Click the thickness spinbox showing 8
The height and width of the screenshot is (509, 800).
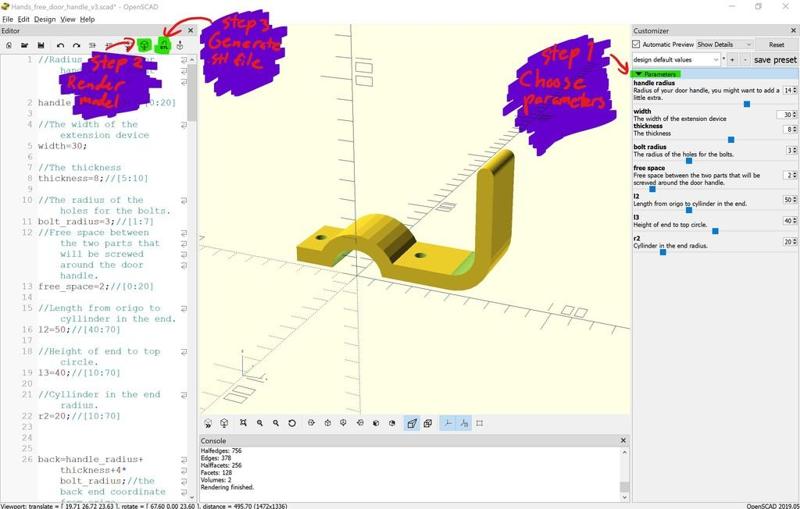tap(789, 130)
